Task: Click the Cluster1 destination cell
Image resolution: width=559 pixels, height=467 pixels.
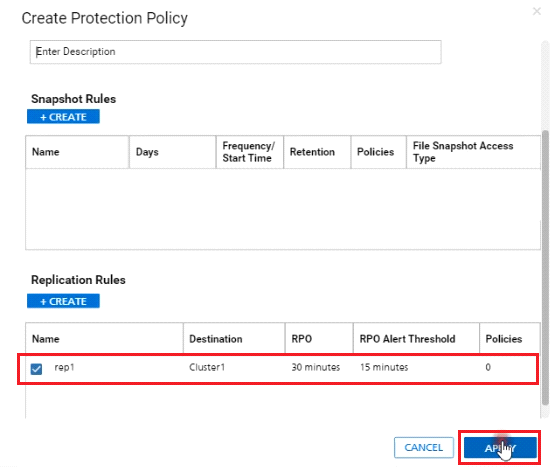Action: (207, 367)
